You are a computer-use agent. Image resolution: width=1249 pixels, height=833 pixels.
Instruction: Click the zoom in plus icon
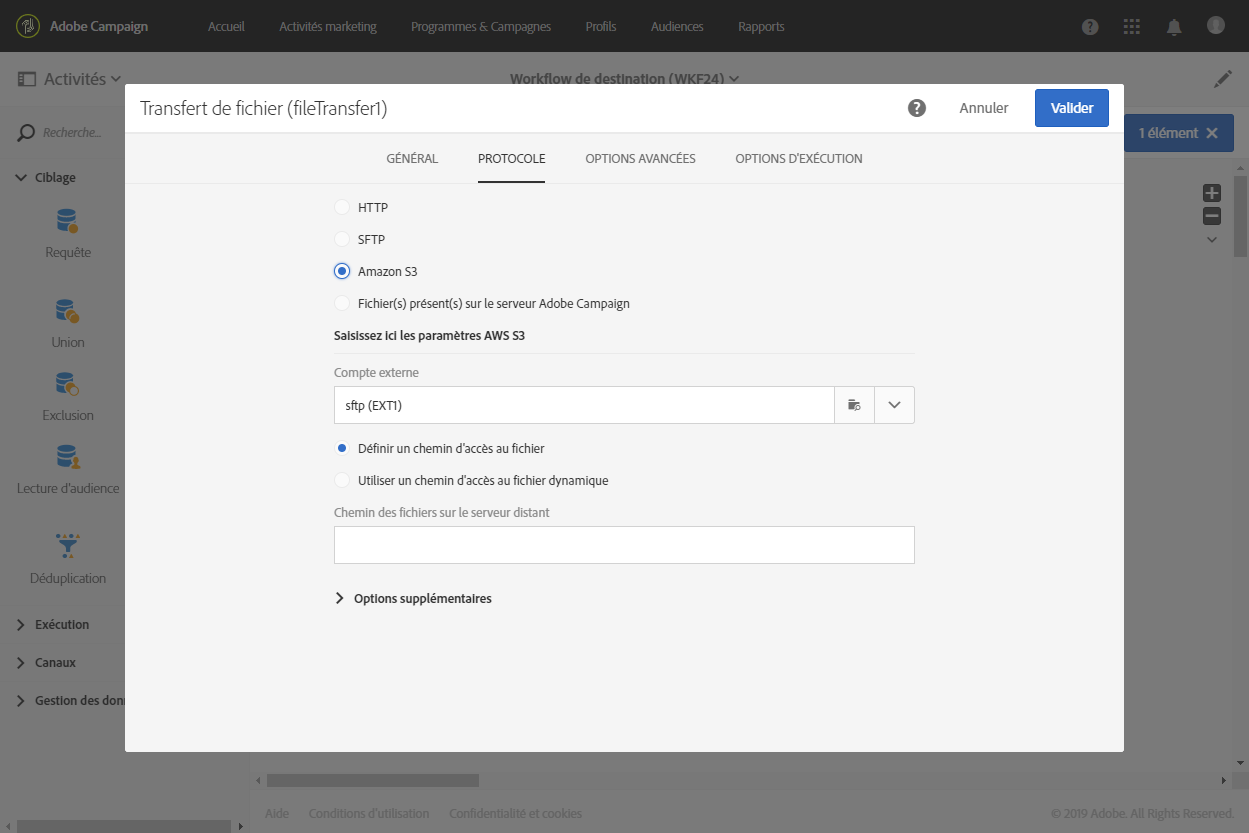[1212, 193]
